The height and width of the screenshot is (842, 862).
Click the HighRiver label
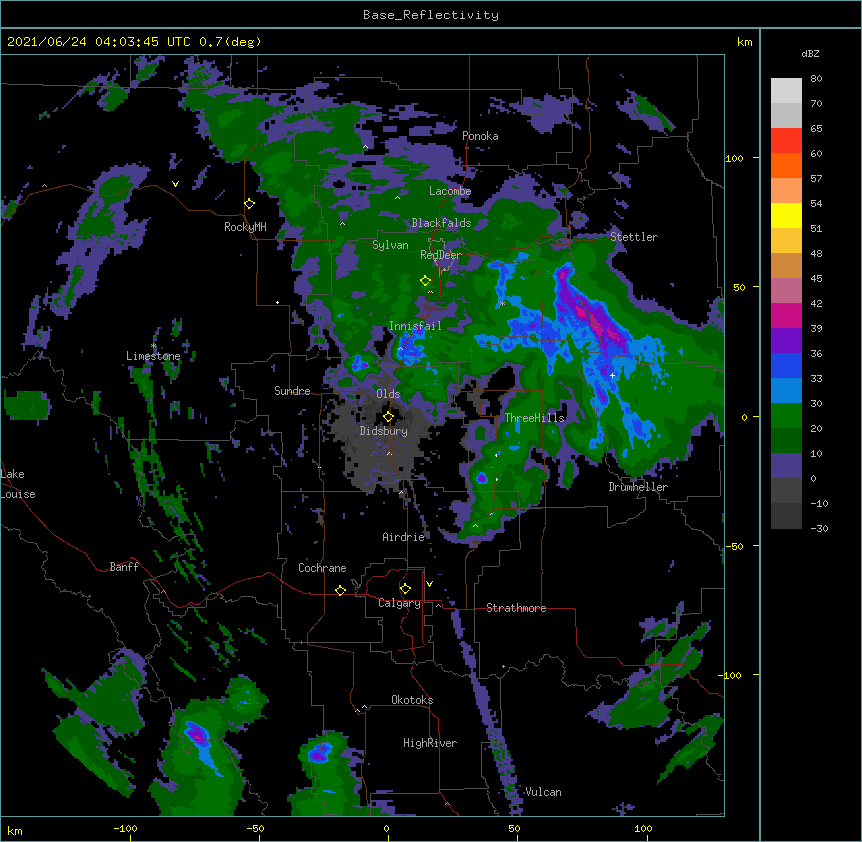430,743
